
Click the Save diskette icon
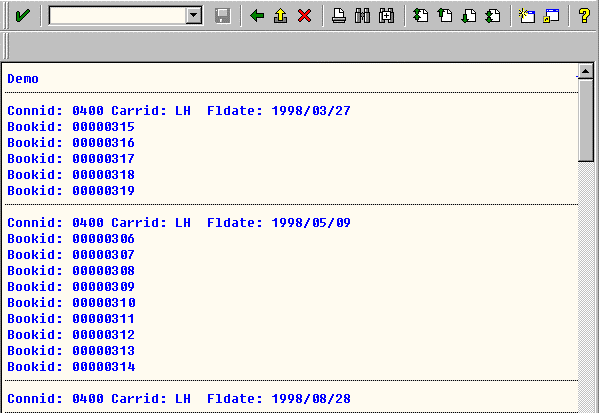point(223,16)
